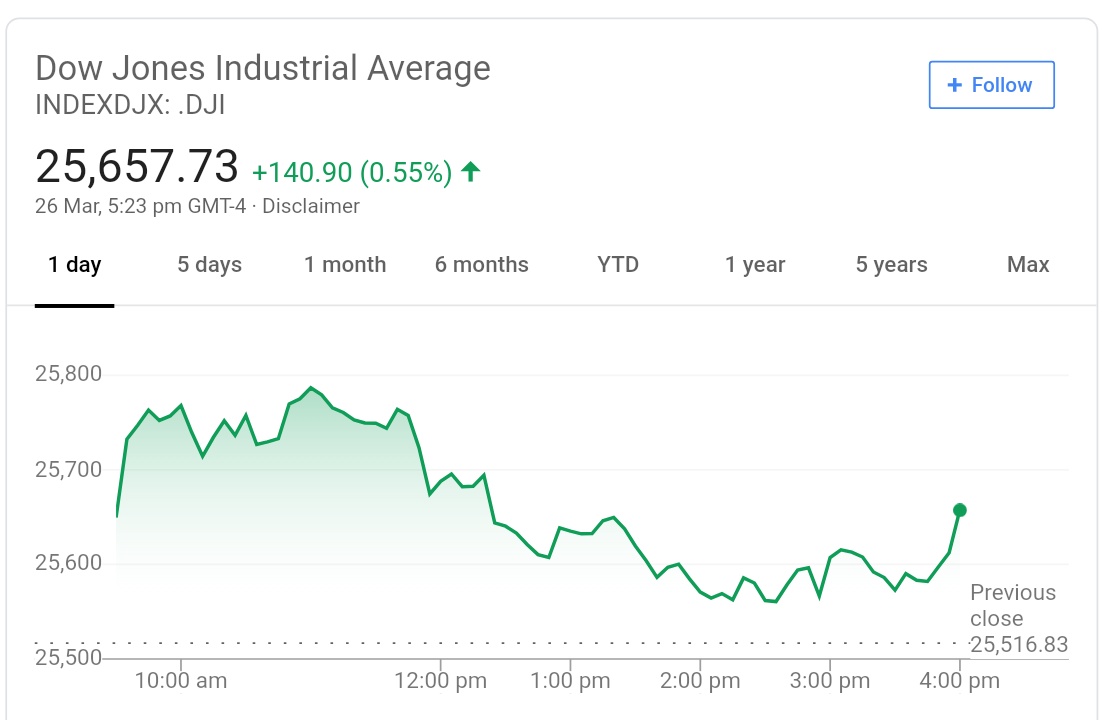Click the Previous close 25,516.83 label
This screenshot has height=720, width=1102.
pyautogui.click(x=1017, y=619)
